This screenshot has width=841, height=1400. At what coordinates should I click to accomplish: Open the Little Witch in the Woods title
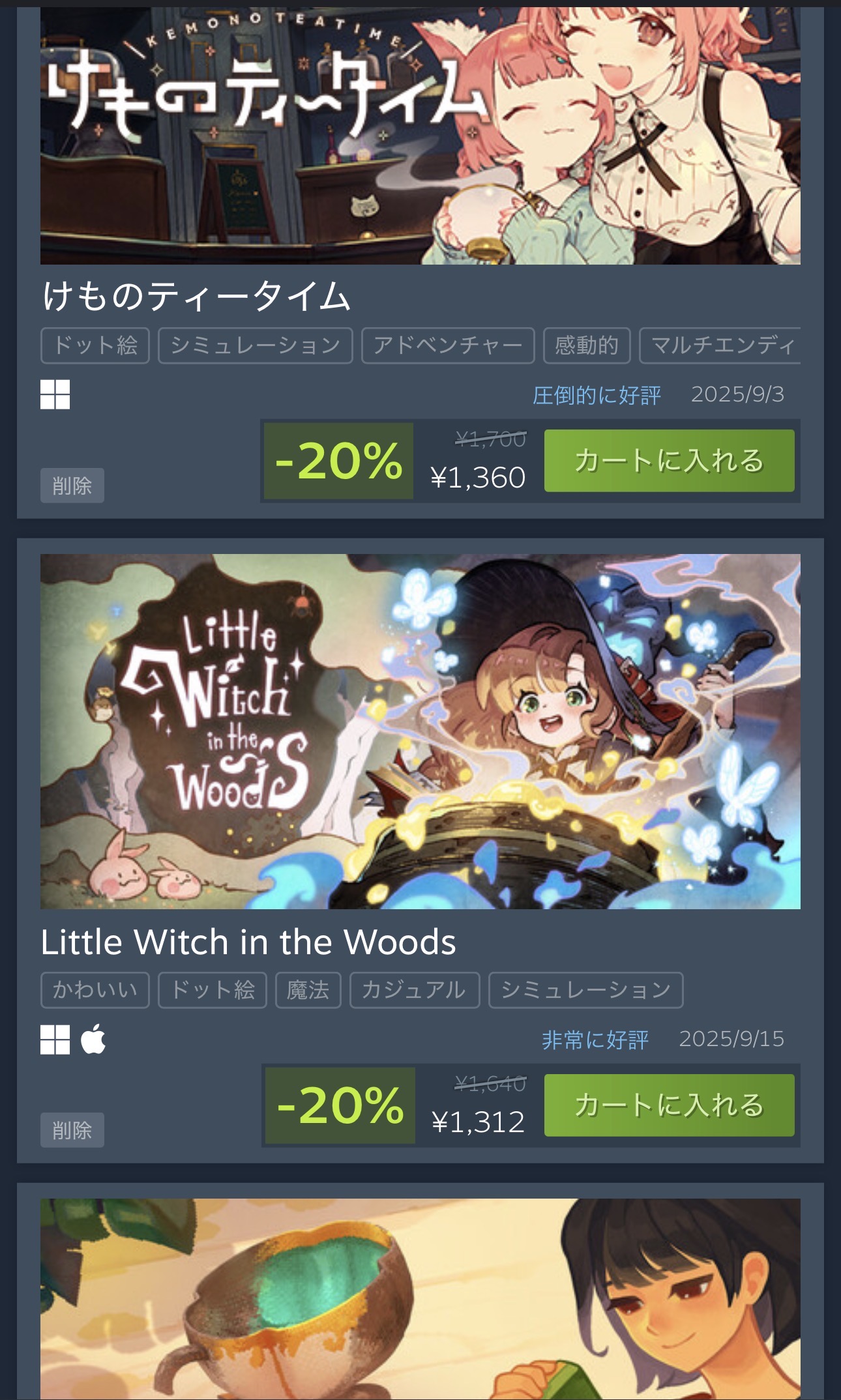tap(248, 942)
